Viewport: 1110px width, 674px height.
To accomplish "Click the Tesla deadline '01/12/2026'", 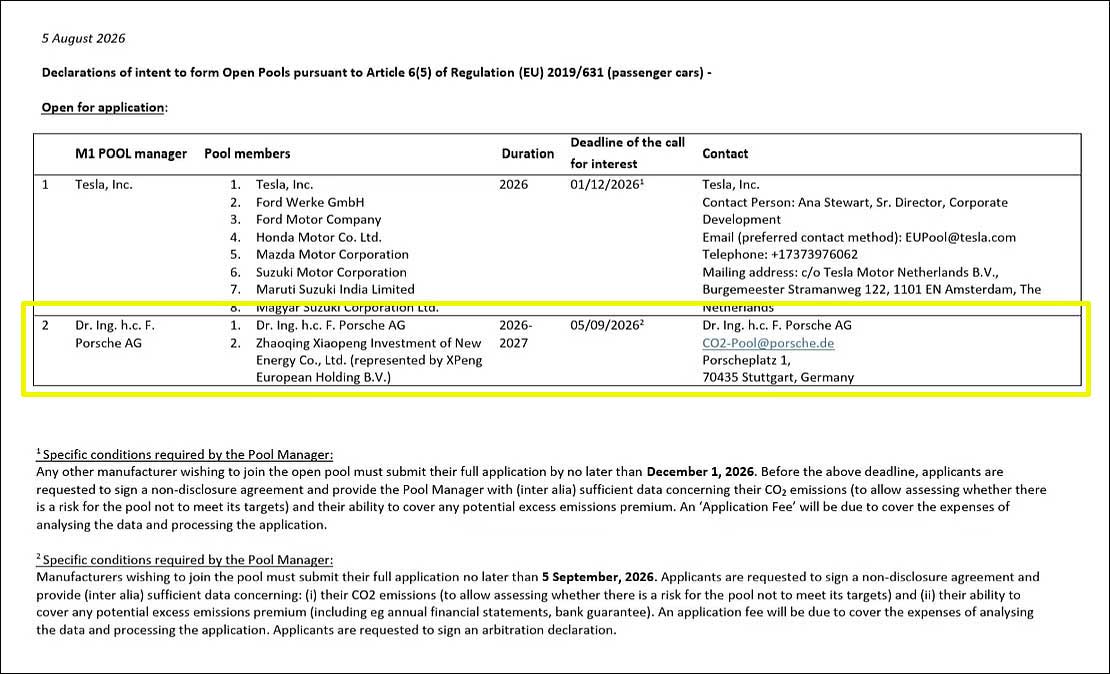I will coord(605,185).
